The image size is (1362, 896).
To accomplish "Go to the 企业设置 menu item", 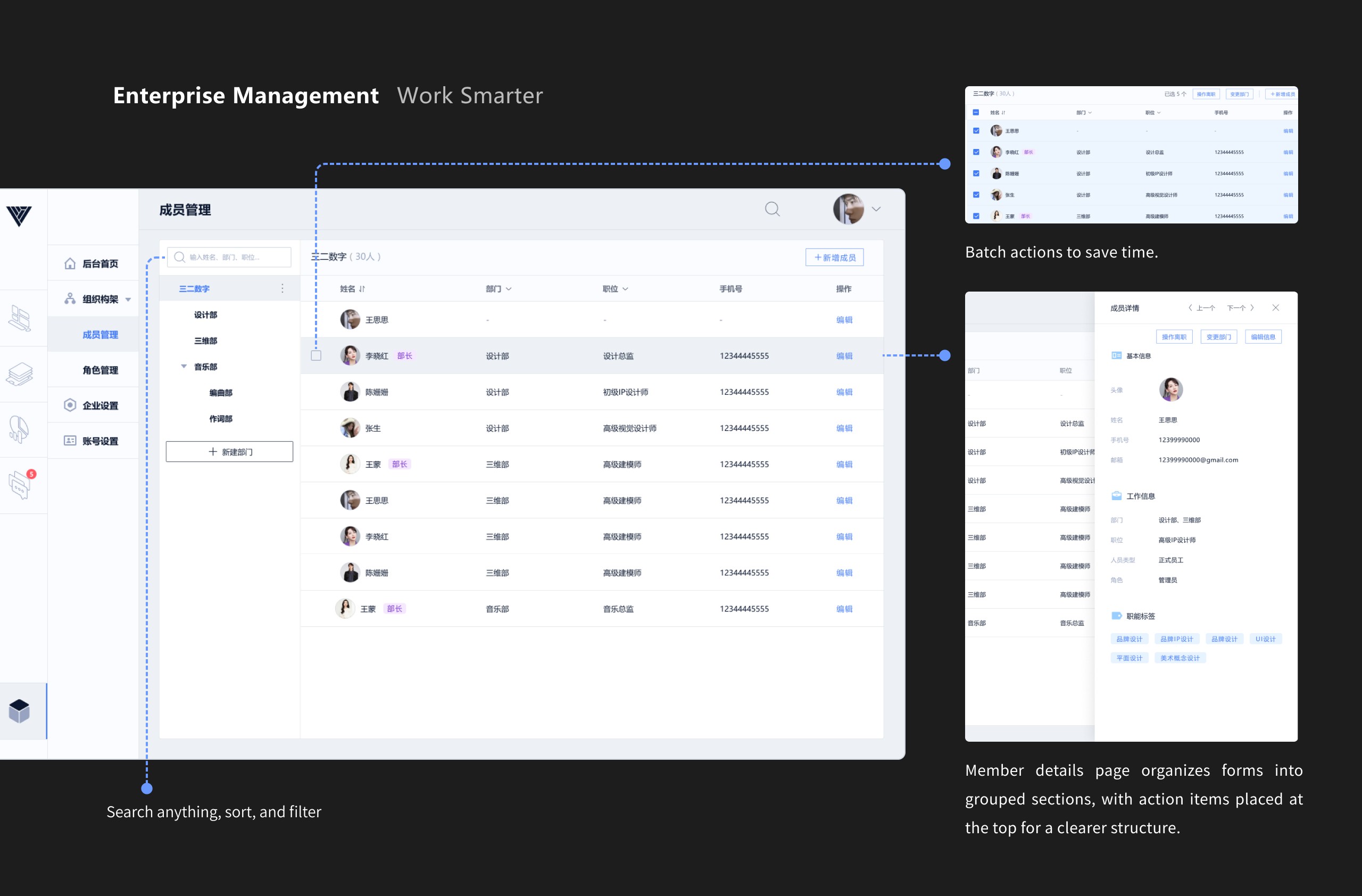I will coord(100,405).
